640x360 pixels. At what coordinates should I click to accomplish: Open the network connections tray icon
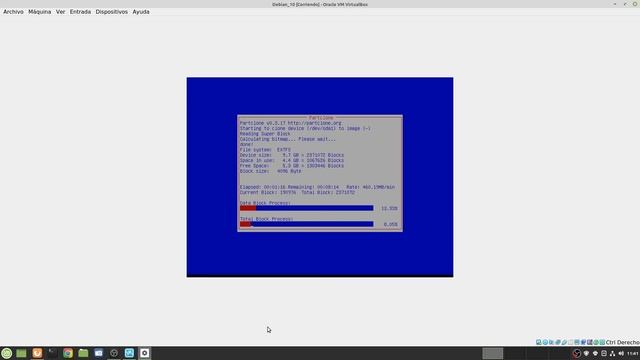[x=612, y=353]
